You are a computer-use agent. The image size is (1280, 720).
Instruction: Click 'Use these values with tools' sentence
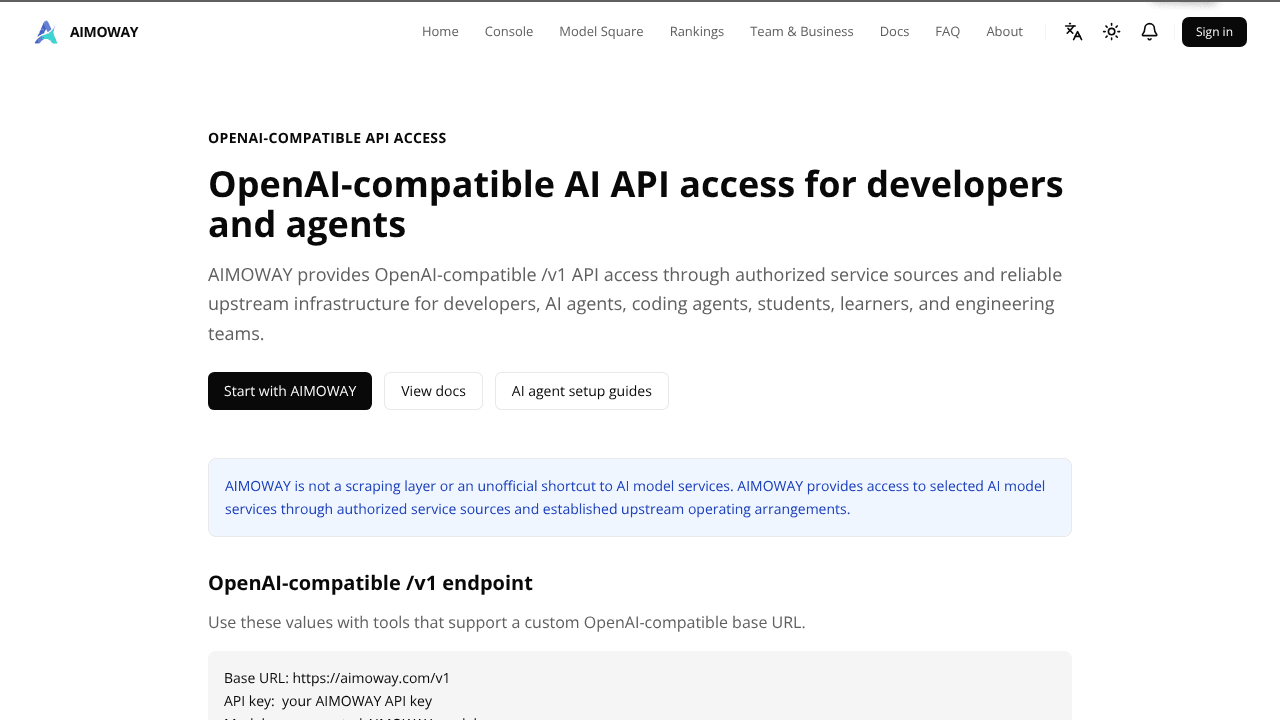point(506,622)
